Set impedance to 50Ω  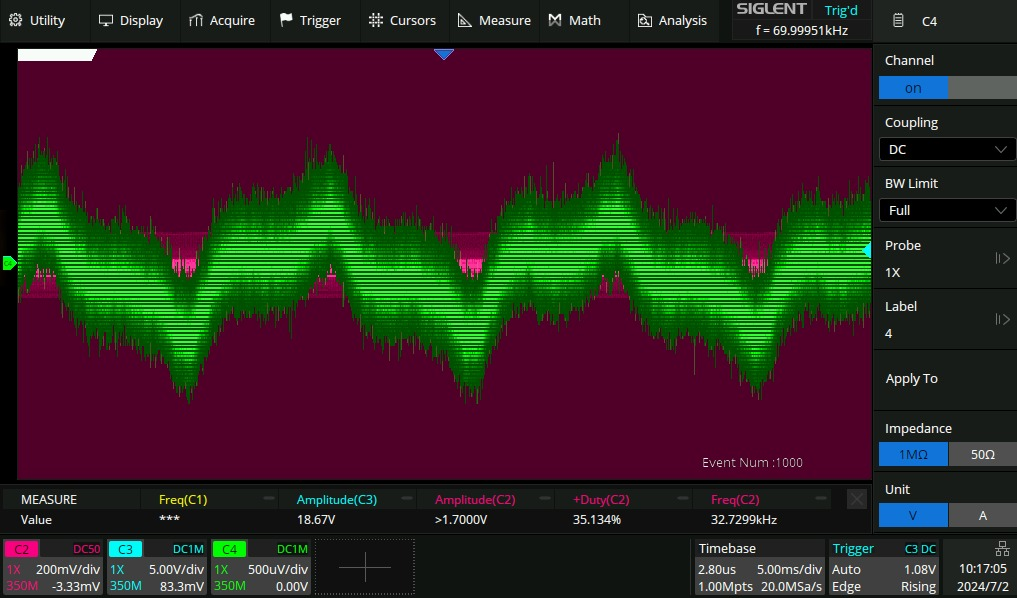pos(982,455)
